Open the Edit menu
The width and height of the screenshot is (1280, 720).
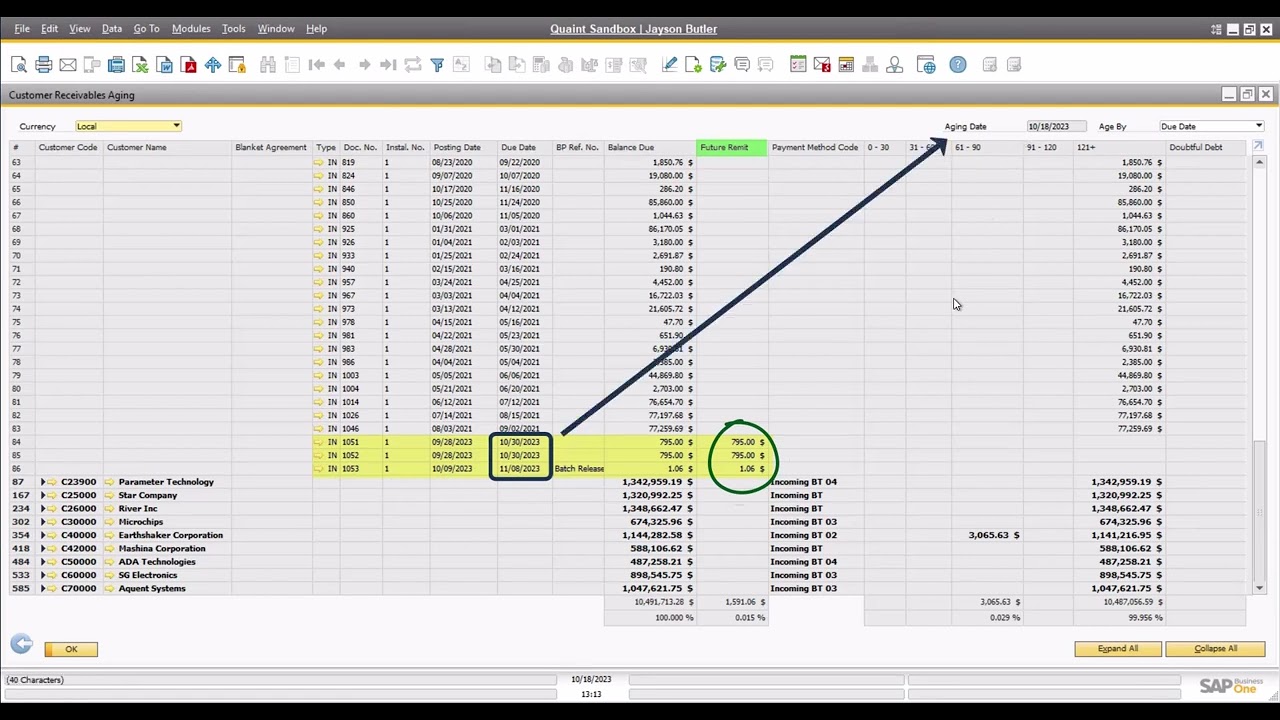(x=49, y=29)
